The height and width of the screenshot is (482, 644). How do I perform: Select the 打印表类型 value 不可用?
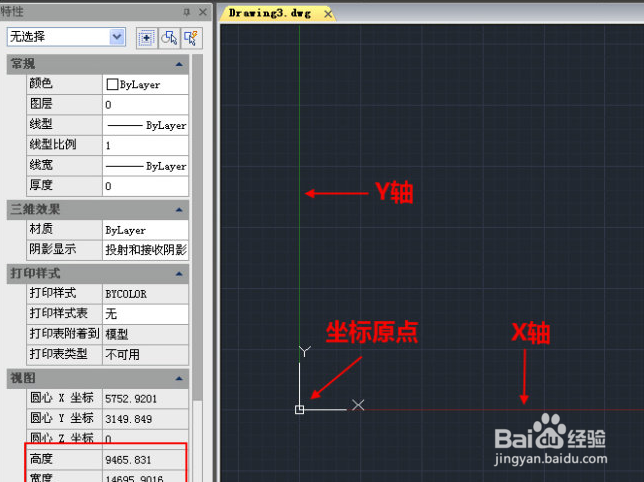coord(145,354)
